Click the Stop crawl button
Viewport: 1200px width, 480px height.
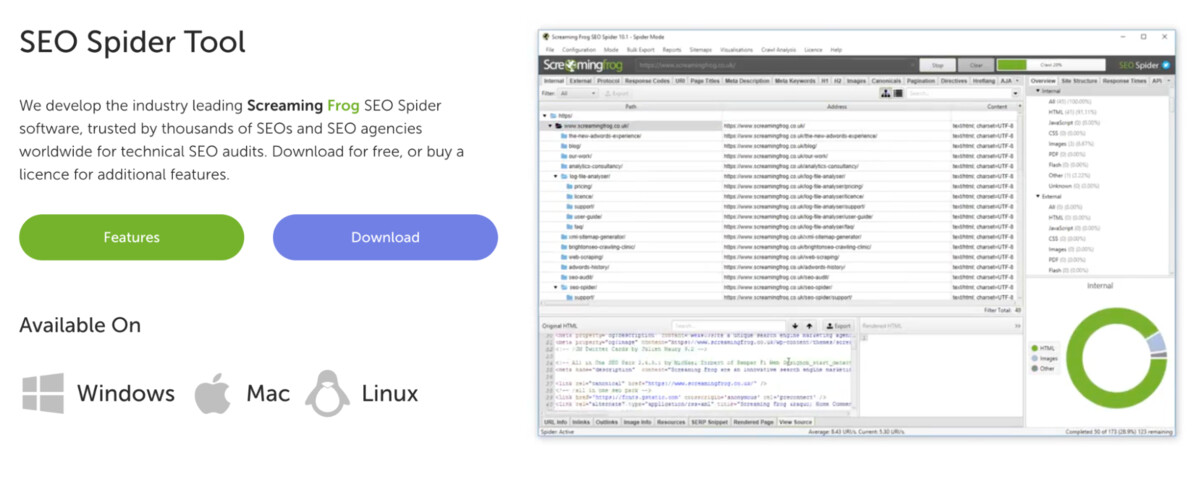[937, 65]
